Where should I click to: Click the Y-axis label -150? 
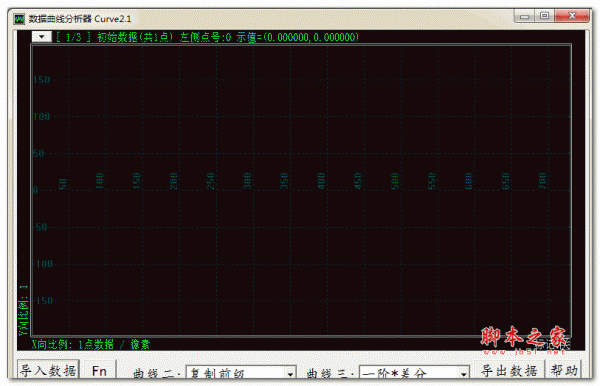coord(44,300)
